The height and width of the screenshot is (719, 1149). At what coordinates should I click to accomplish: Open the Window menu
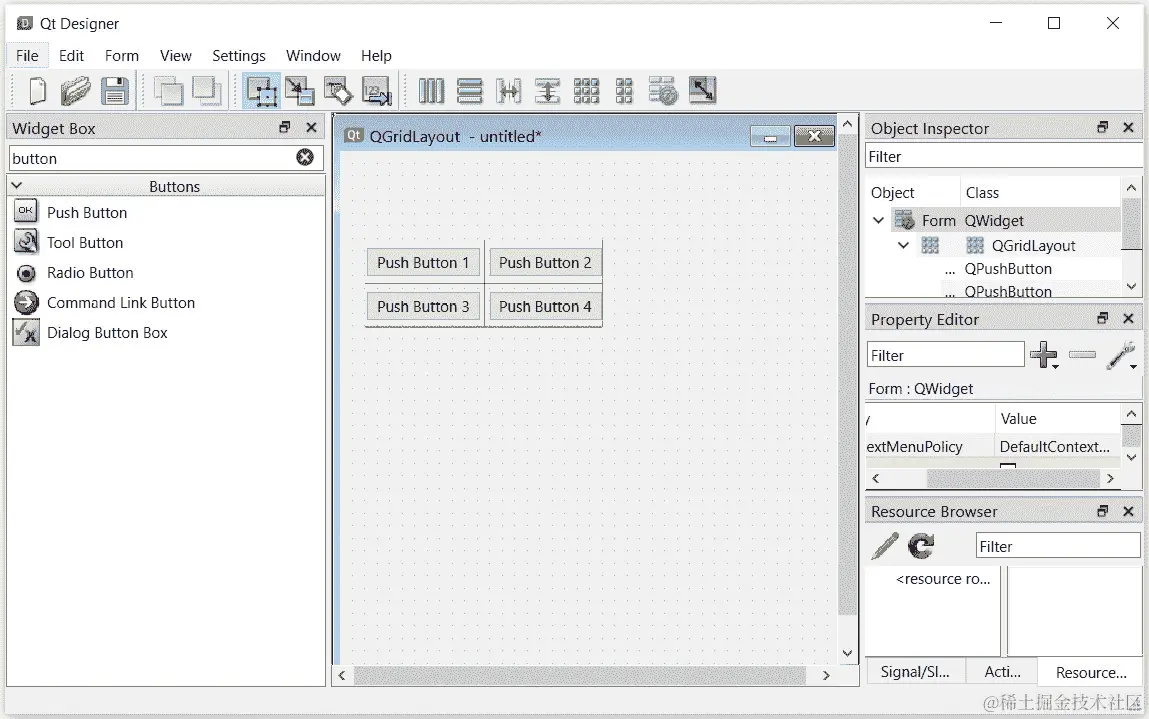(x=314, y=56)
